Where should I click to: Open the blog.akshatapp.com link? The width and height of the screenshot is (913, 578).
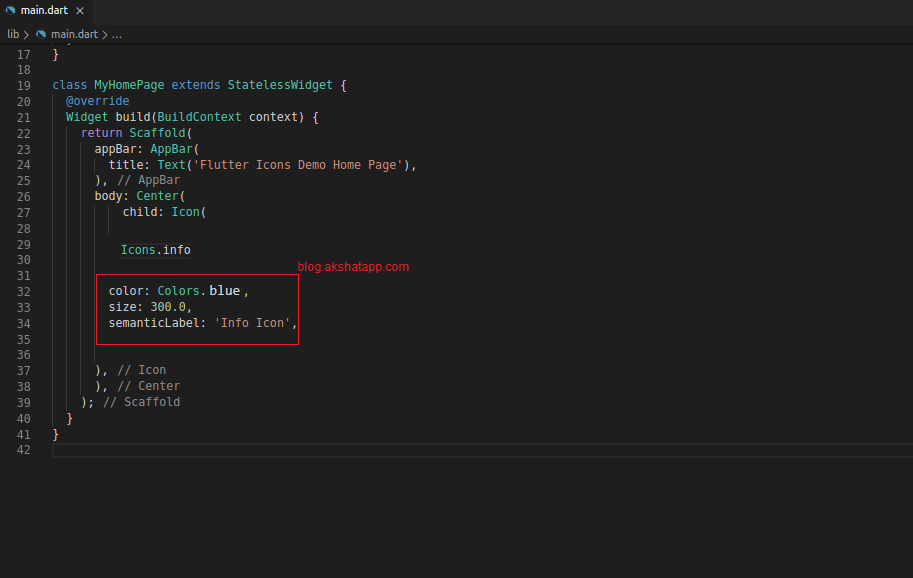pyautogui.click(x=353, y=266)
